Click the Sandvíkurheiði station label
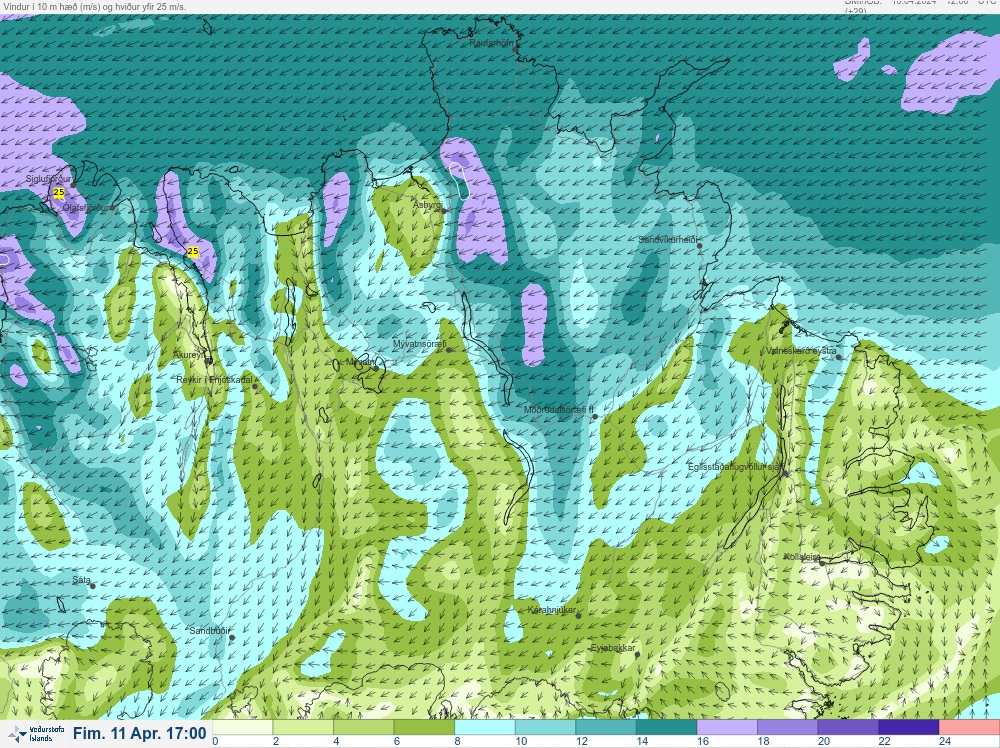This screenshot has height=748, width=1000. click(x=668, y=240)
